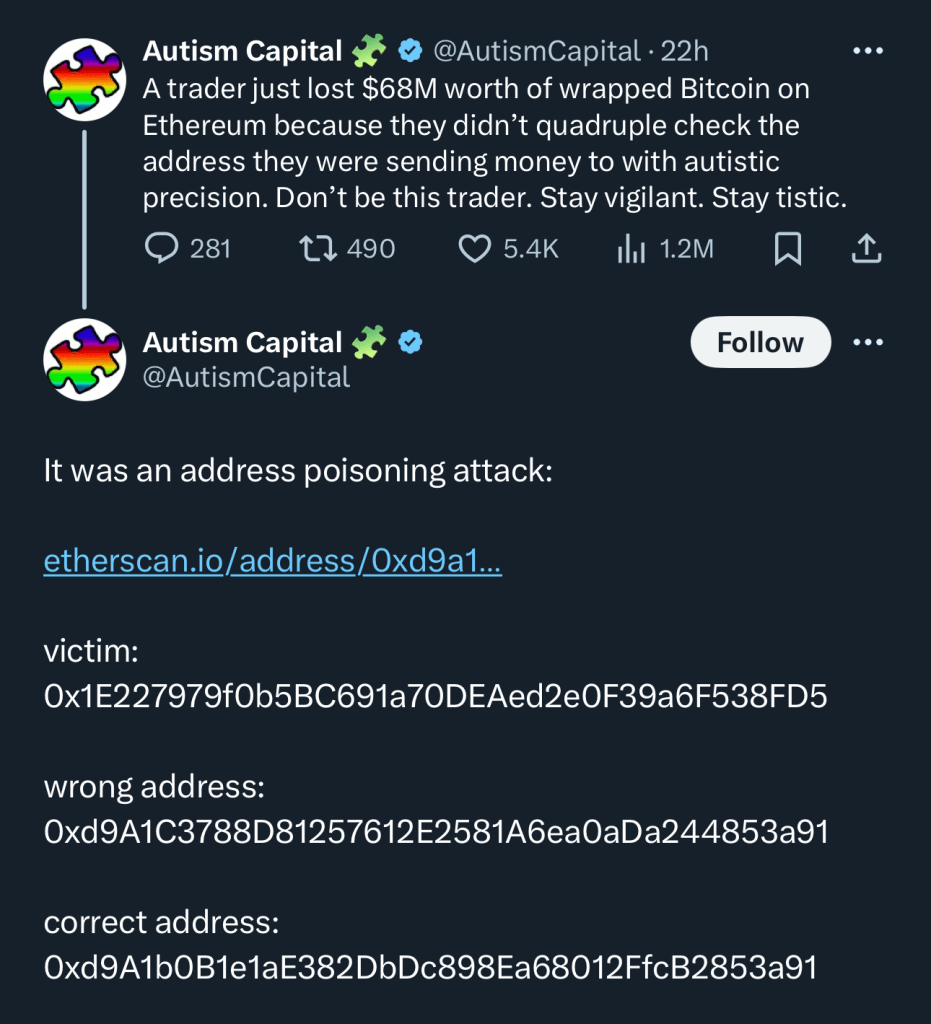Tap the share upload icon
This screenshot has width=931, height=1024.
(866, 249)
